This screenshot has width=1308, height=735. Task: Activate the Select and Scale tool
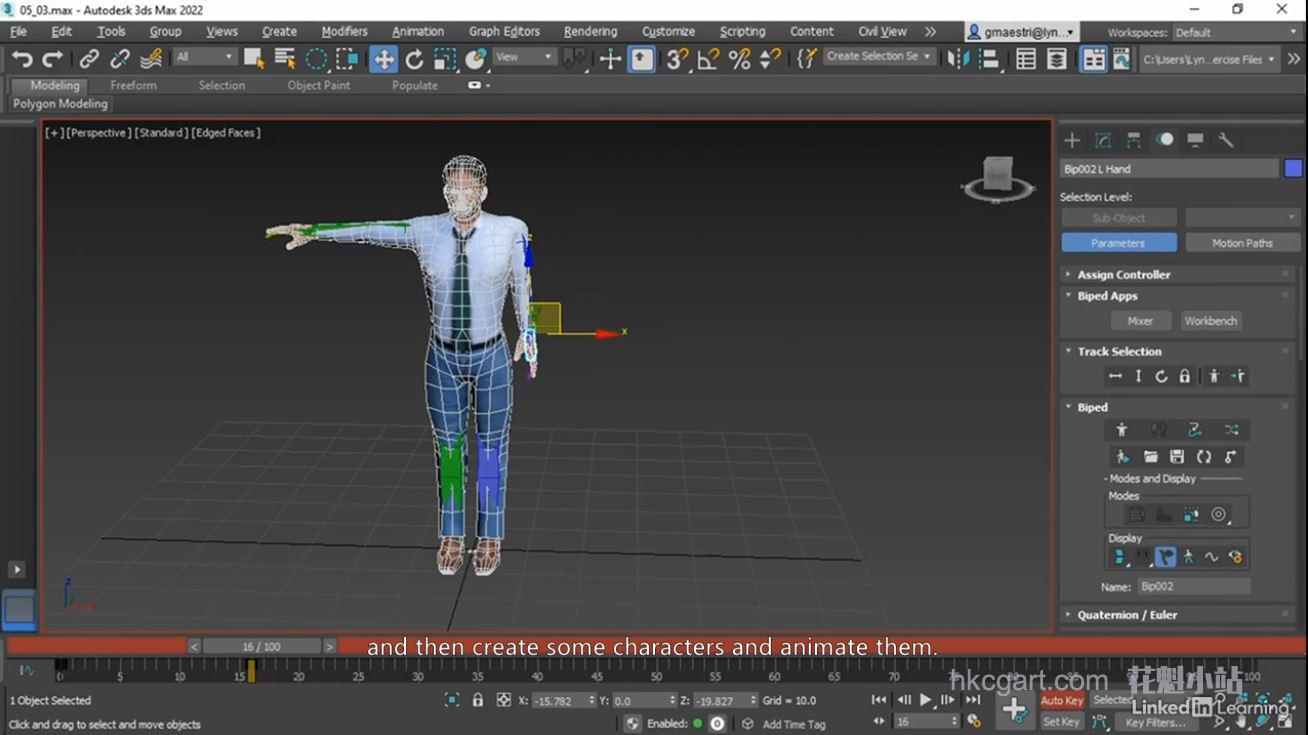(446, 59)
